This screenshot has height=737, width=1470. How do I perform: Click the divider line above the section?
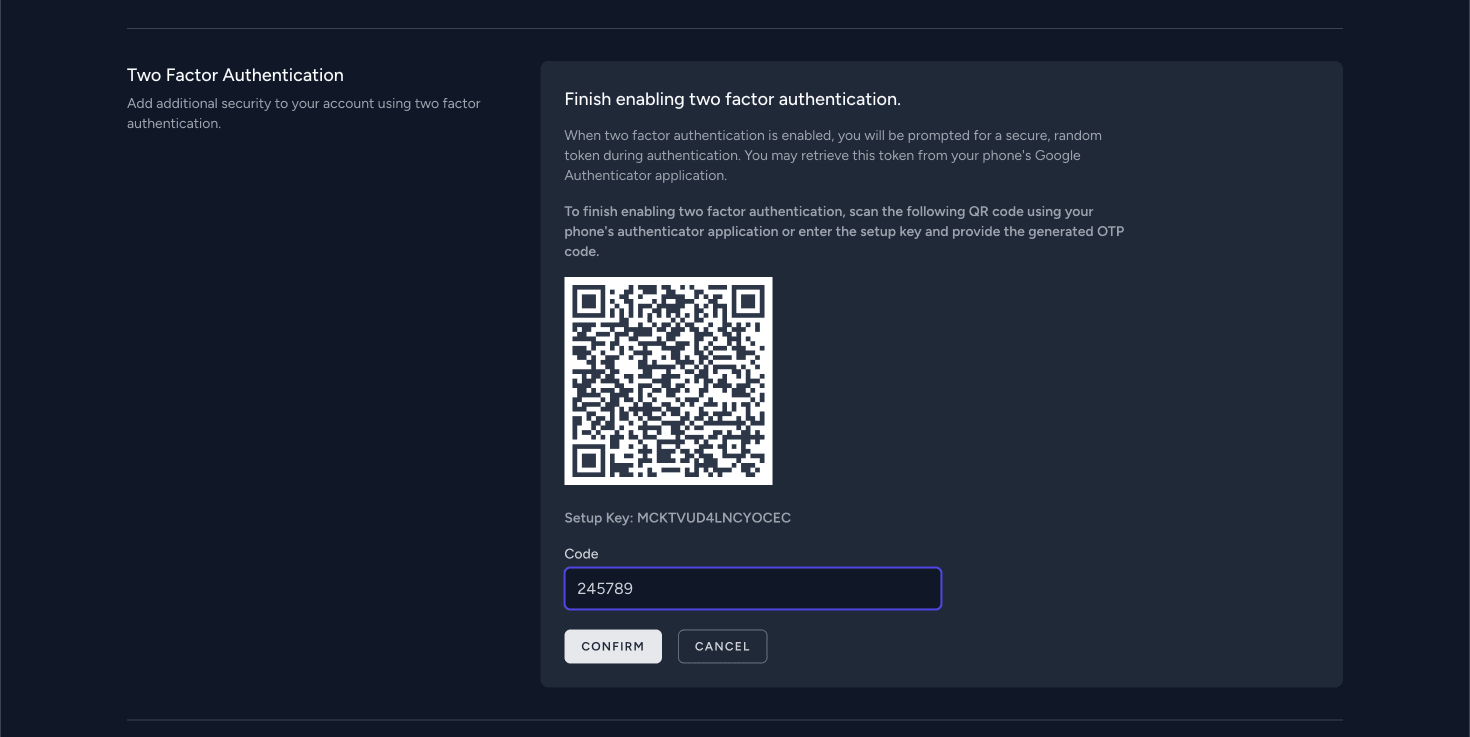(733, 27)
